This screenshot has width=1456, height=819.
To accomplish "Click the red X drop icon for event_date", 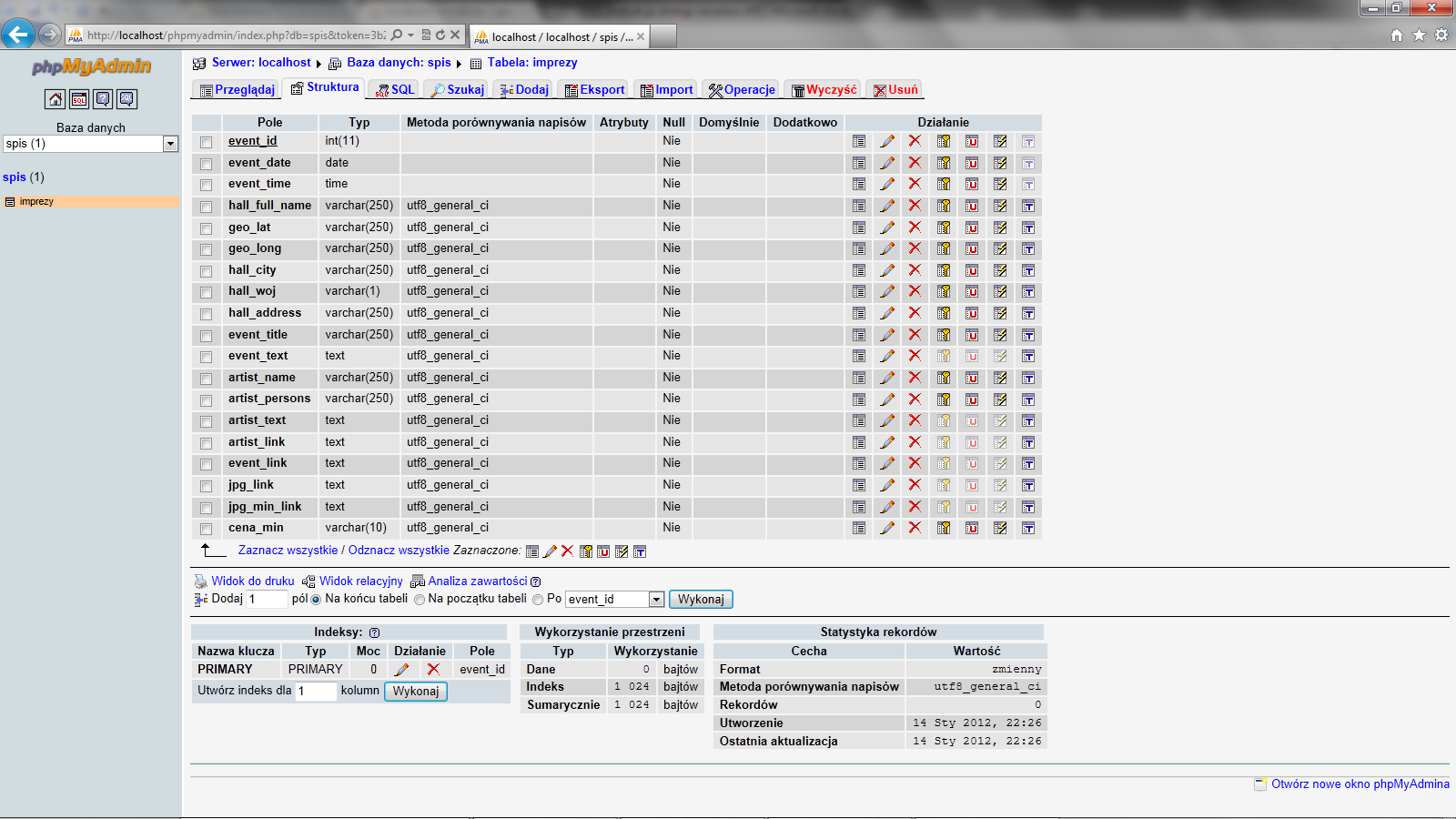I will 915,163.
